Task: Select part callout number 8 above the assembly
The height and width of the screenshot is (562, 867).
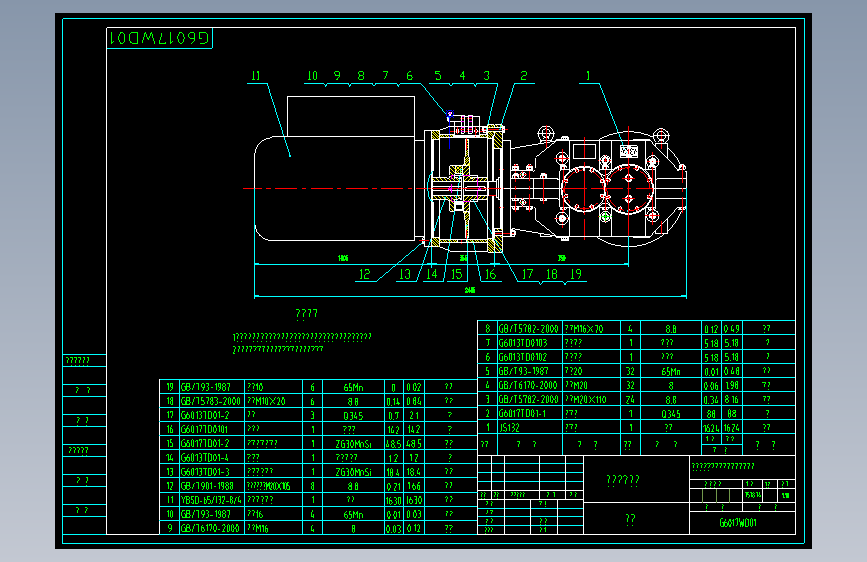Action: tap(361, 75)
